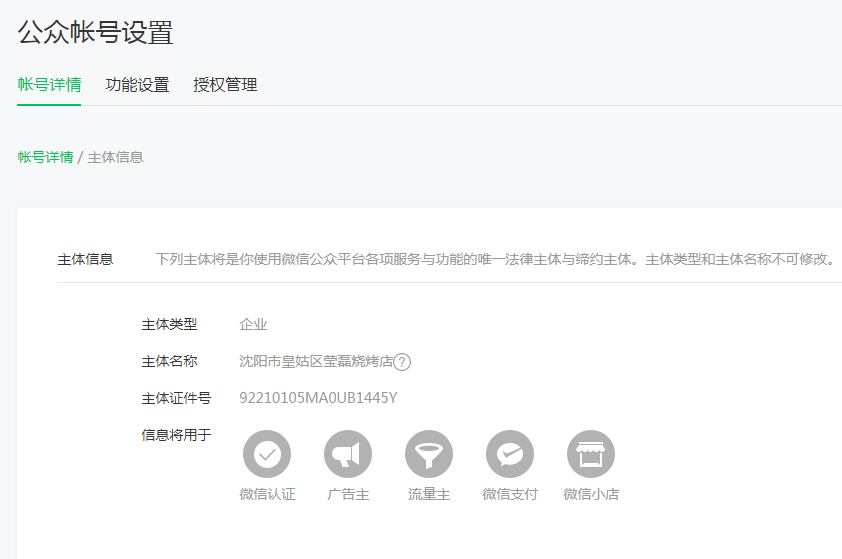Open the 功能设置 tab
The image size is (842, 559).
coord(137,85)
